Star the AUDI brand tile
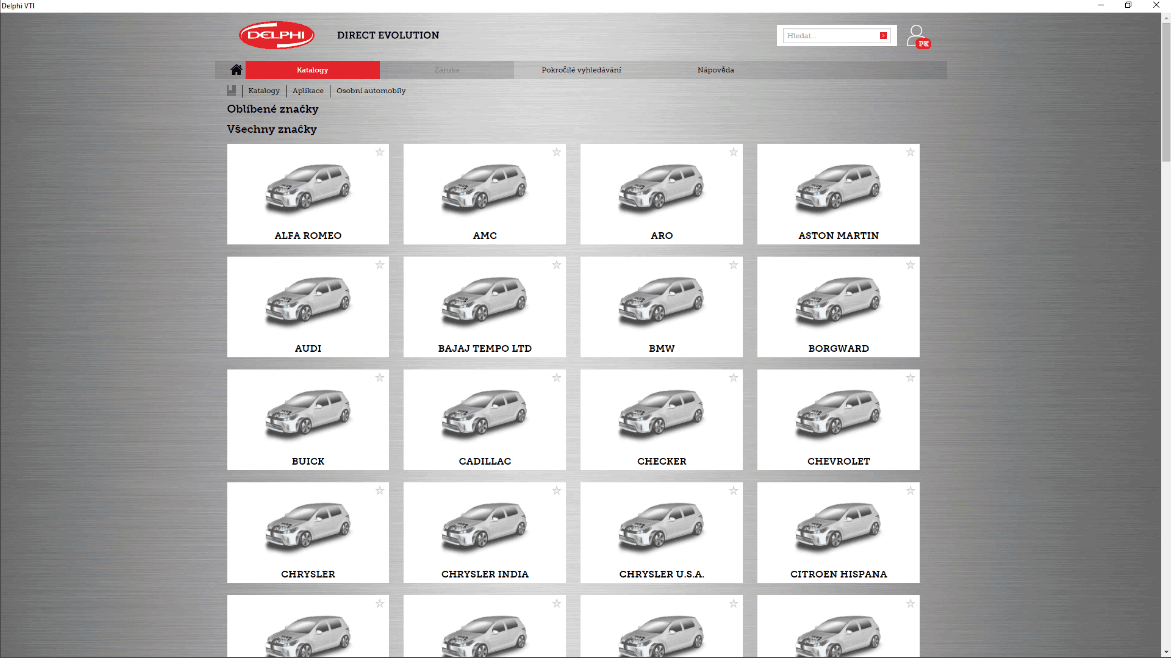This screenshot has width=1171, height=658. [379, 265]
